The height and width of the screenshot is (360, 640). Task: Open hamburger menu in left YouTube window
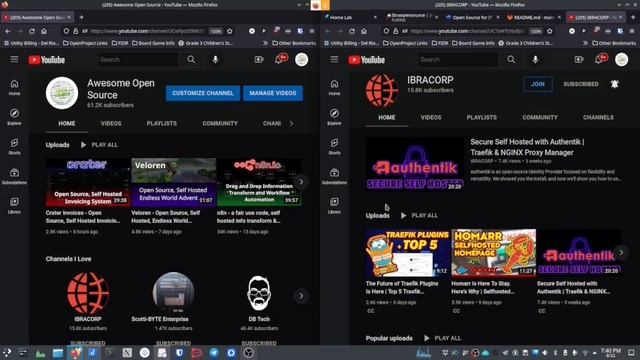(14, 60)
